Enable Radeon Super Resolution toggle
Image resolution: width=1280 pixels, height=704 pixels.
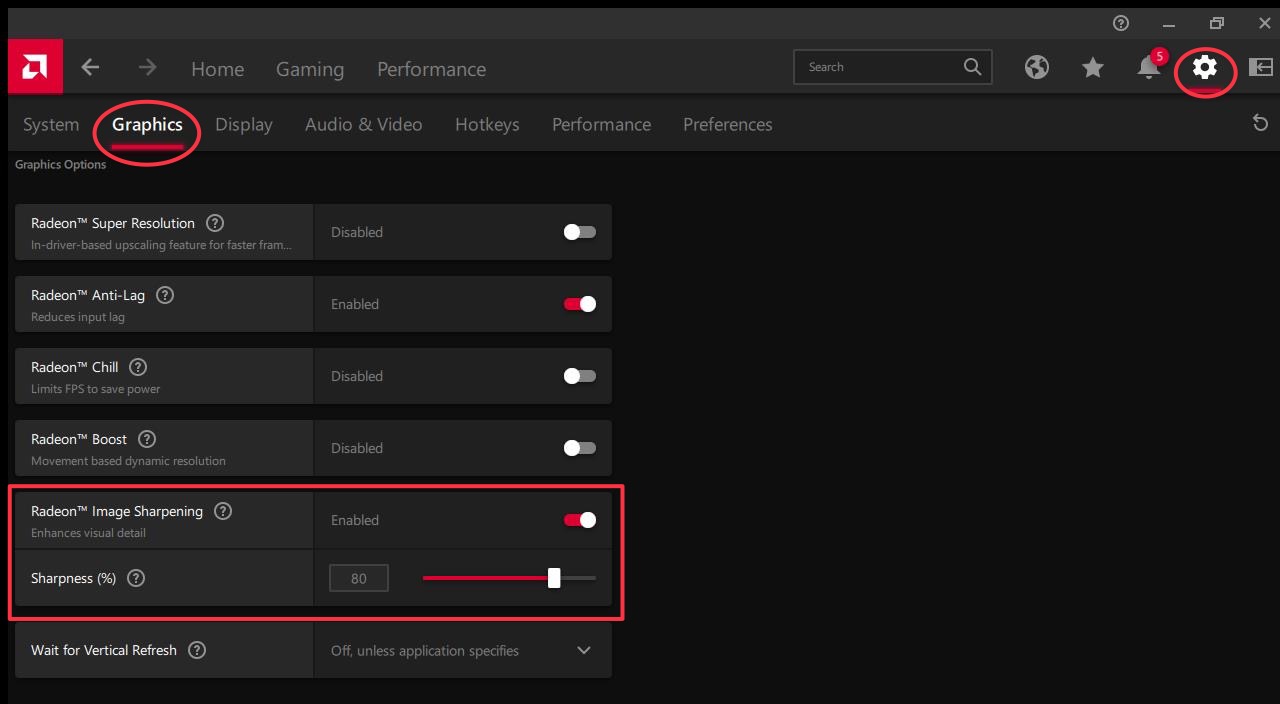(580, 232)
